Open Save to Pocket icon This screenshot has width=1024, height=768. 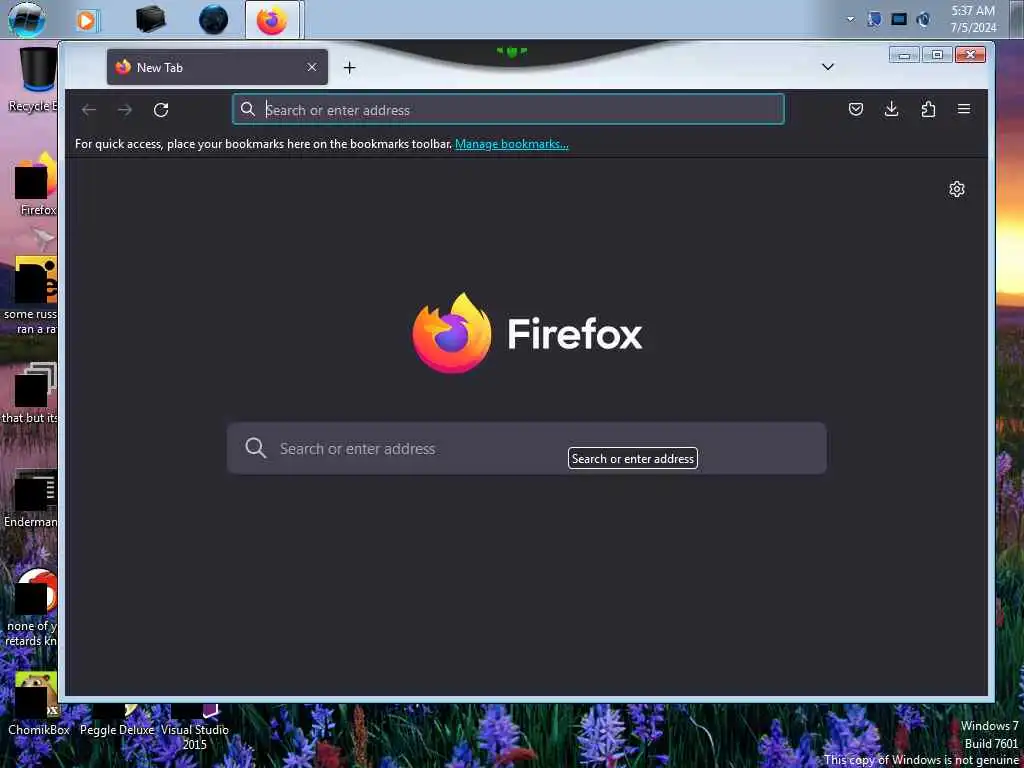click(x=856, y=109)
